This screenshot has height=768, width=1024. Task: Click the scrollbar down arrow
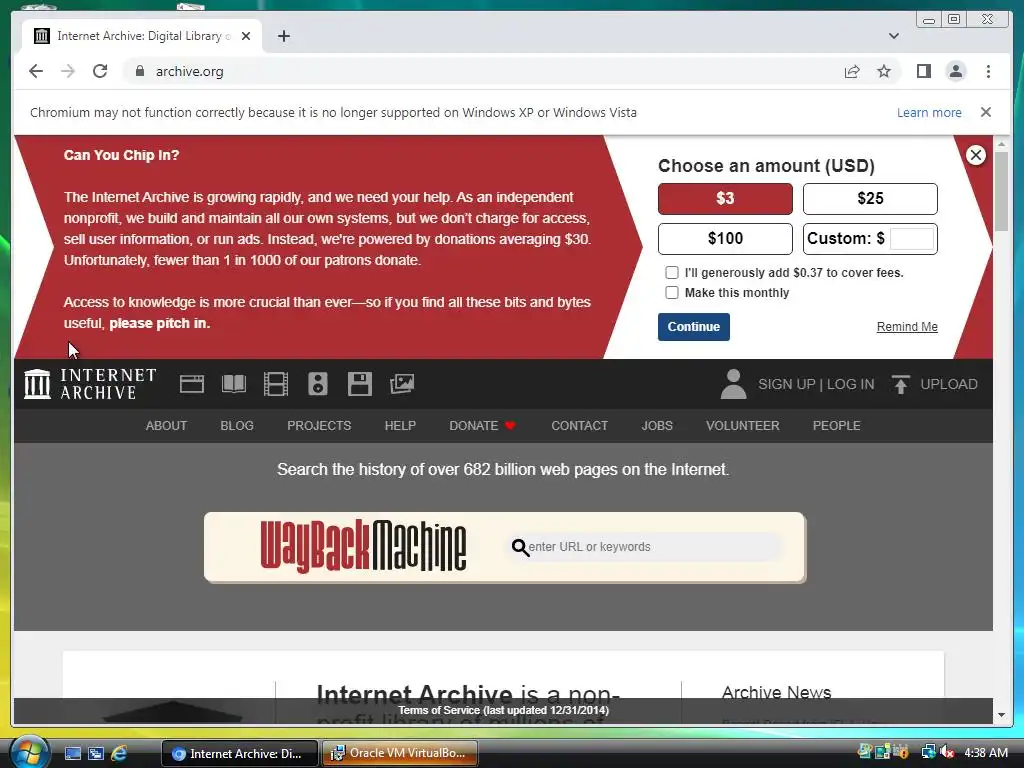(1001, 715)
